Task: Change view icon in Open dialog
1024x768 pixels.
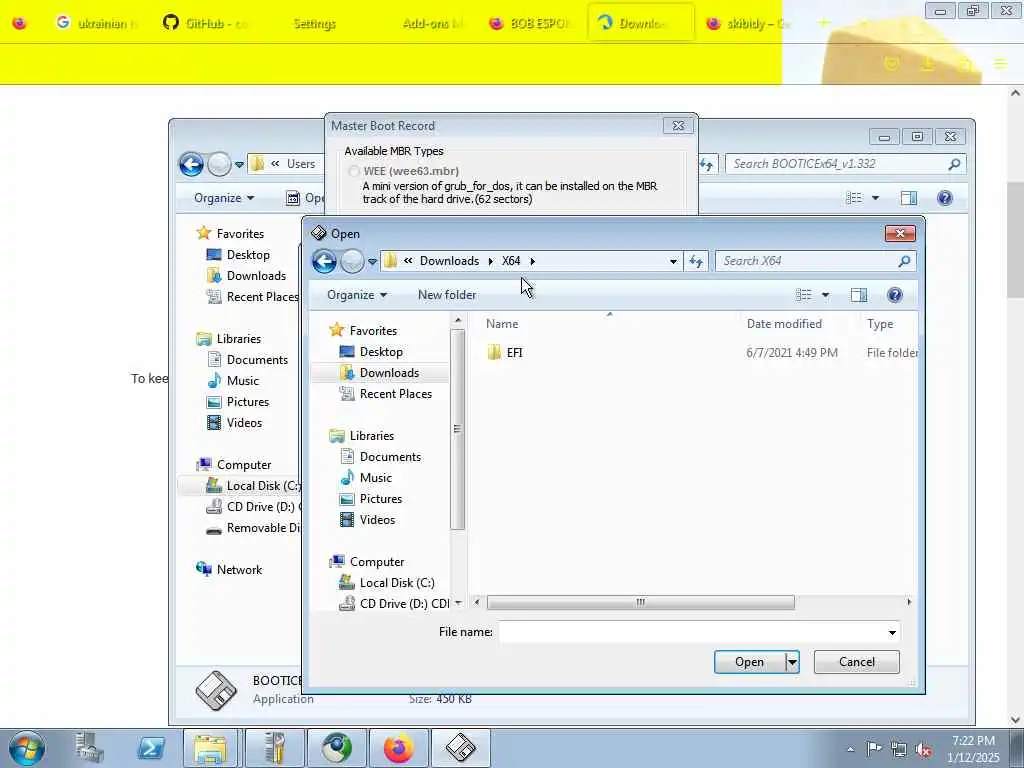Action: pos(804,295)
